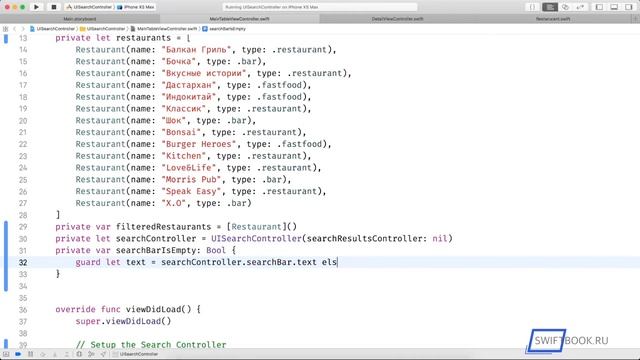Click the "Балкан Гриль" string
This screenshot has width=640, height=360.
(196, 50)
